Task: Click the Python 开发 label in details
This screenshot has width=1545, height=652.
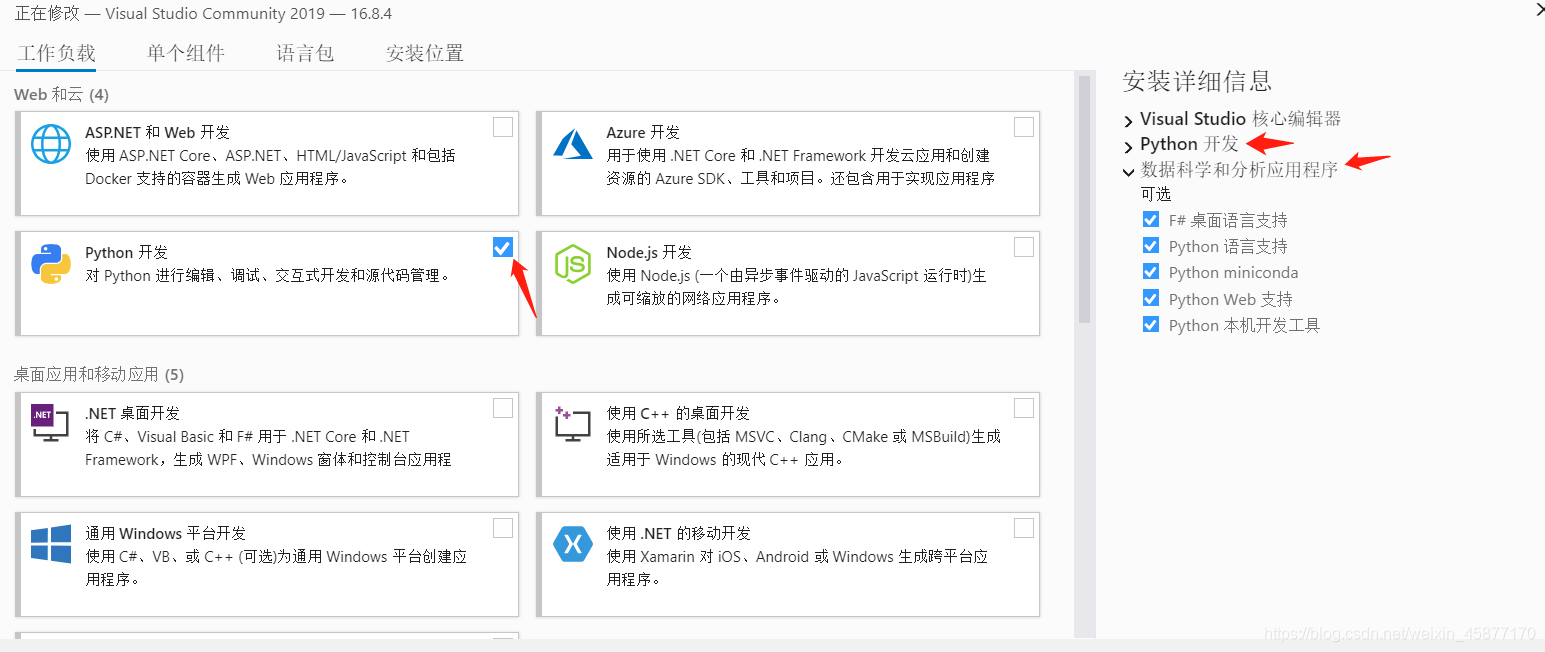Action: [1189, 144]
